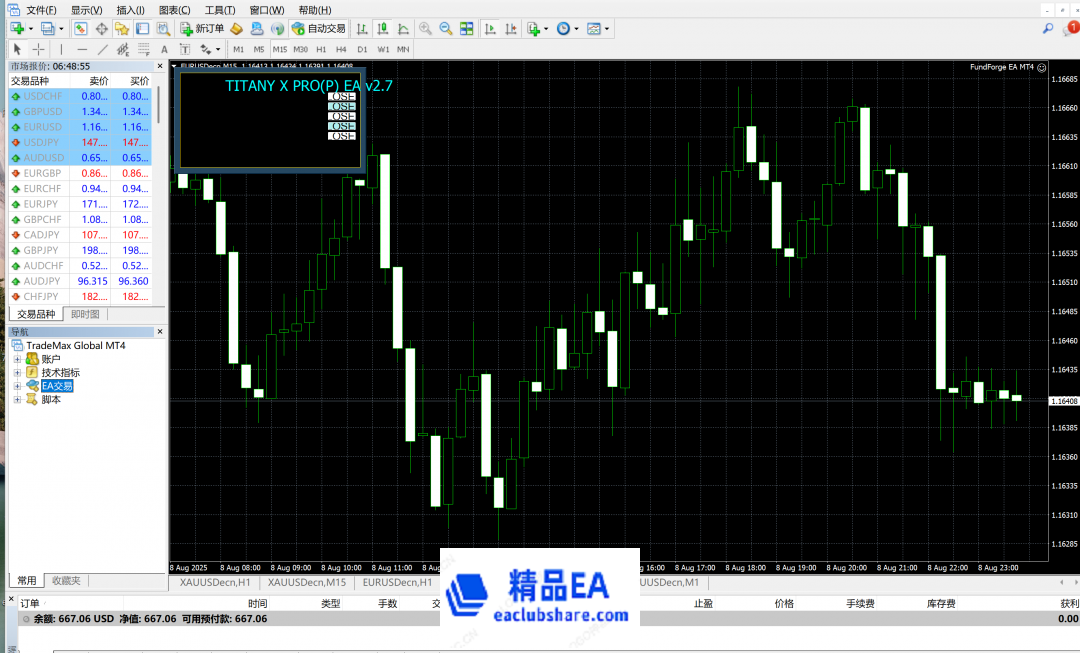Close the 市场报价 Market Watch panel

coord(160,66)
